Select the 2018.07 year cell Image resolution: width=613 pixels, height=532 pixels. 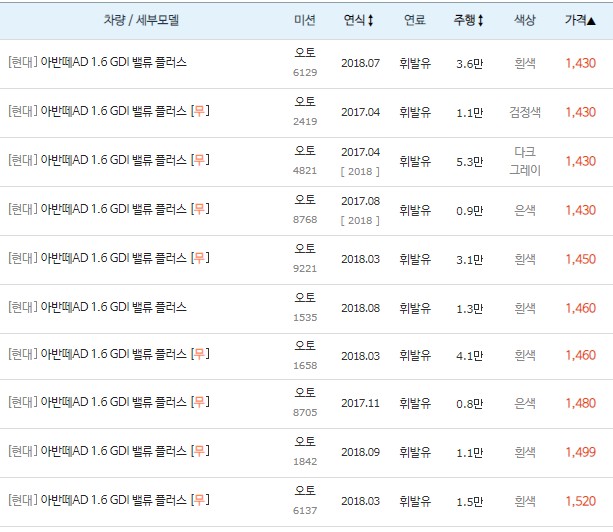click(360, 63)
